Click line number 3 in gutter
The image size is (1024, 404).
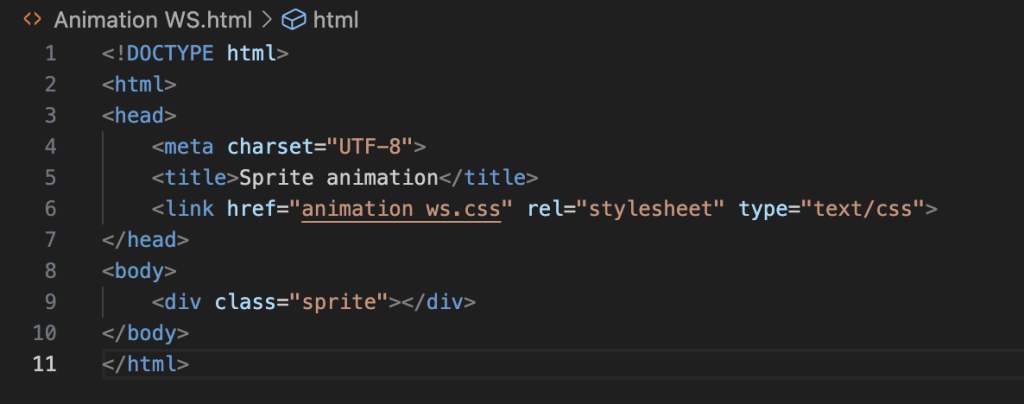click(50, 116)
